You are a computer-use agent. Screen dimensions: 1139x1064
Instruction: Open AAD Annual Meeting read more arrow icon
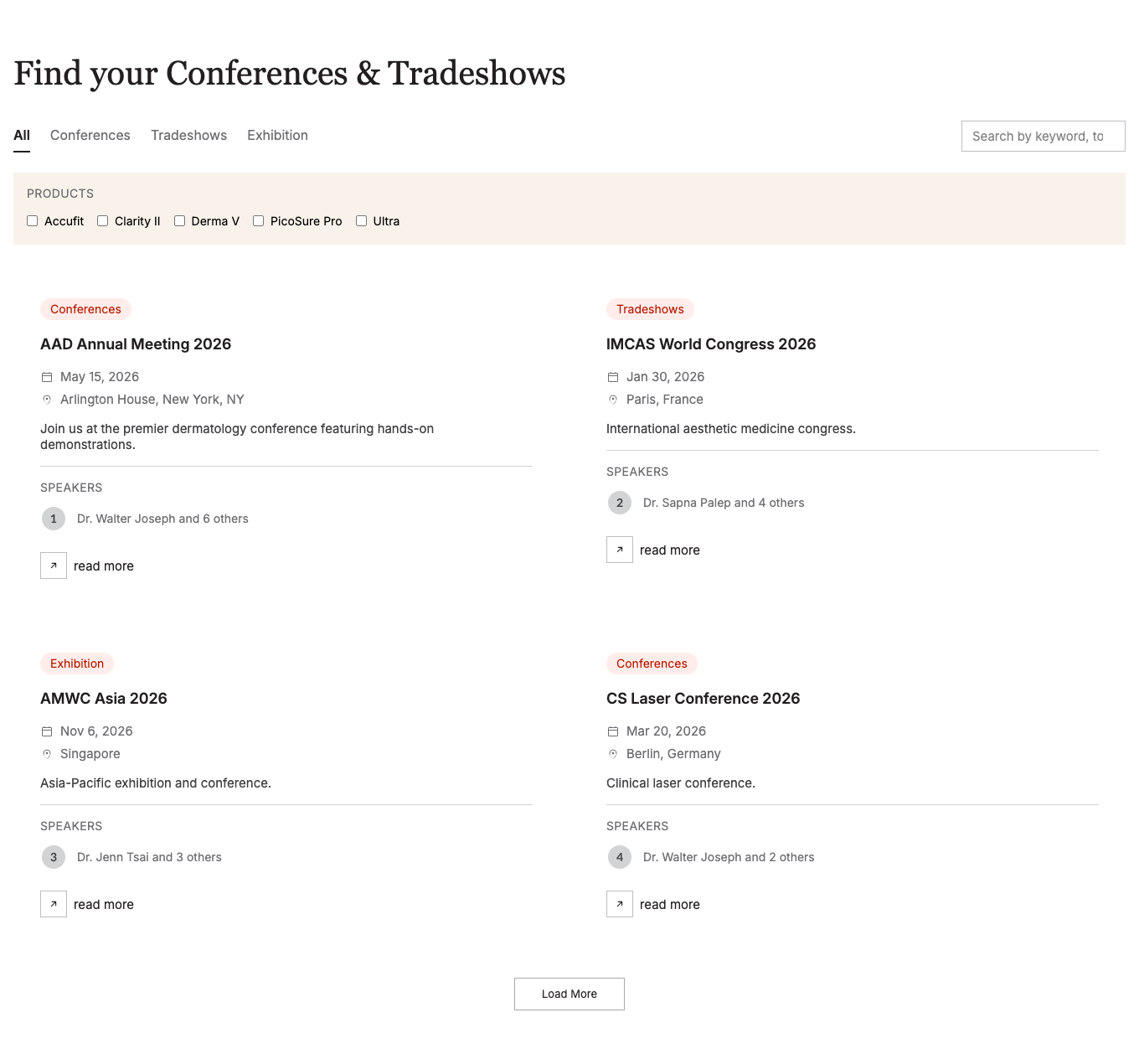pos(54,566)
